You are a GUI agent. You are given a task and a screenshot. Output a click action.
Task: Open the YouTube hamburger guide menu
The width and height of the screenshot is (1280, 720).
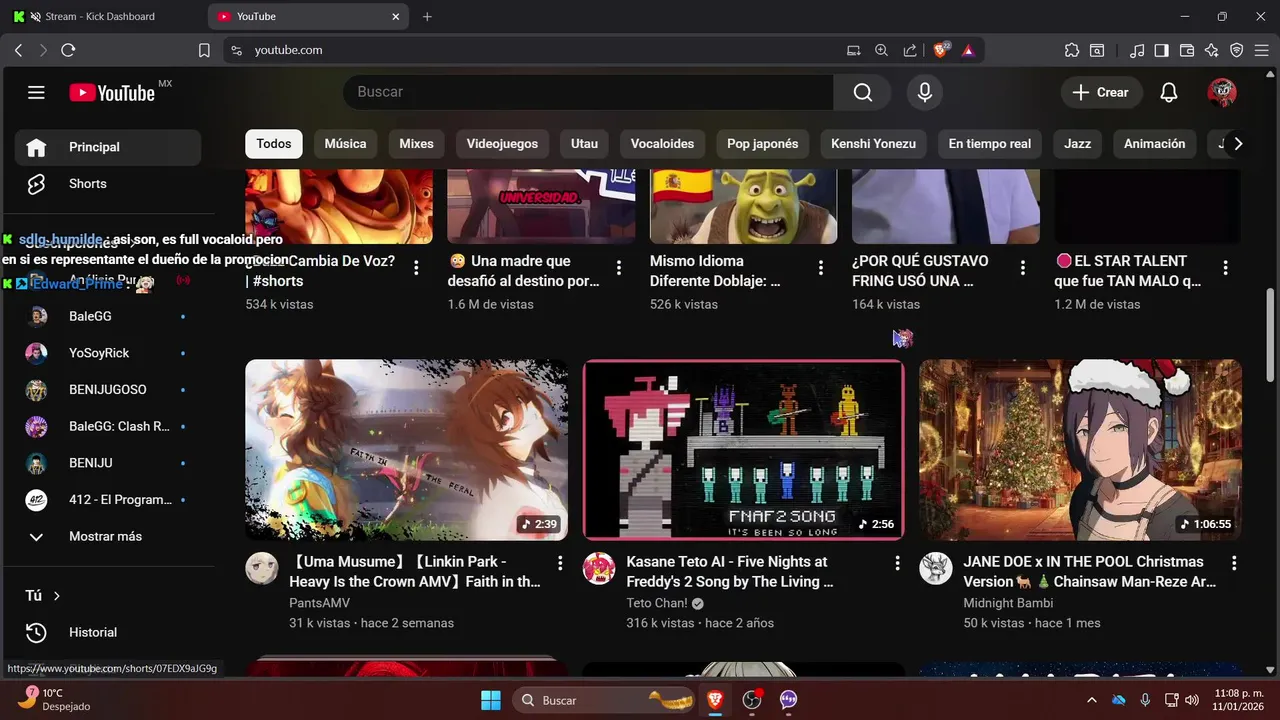click(36, 93)
